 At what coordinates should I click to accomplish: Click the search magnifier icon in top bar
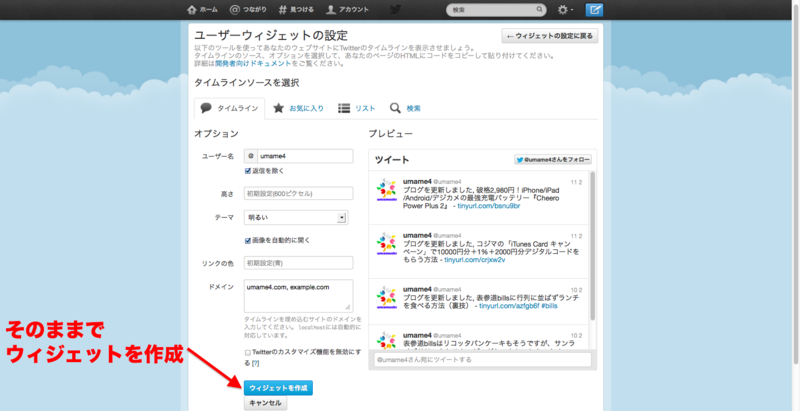click(539, 10)
